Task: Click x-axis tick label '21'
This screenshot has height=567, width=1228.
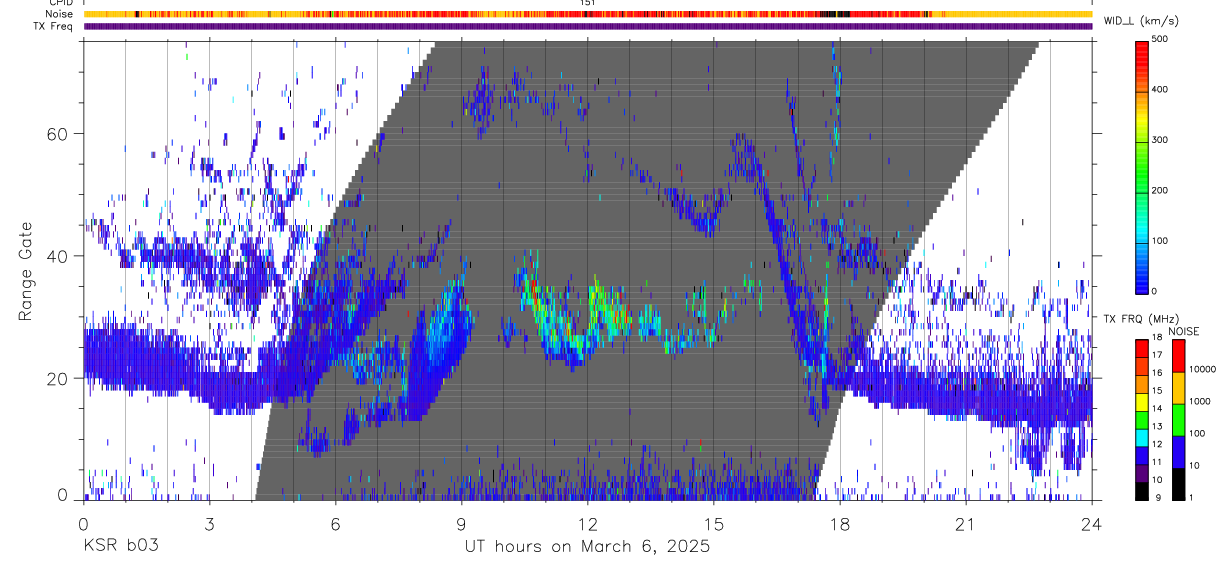Action: tap(966, 524)
